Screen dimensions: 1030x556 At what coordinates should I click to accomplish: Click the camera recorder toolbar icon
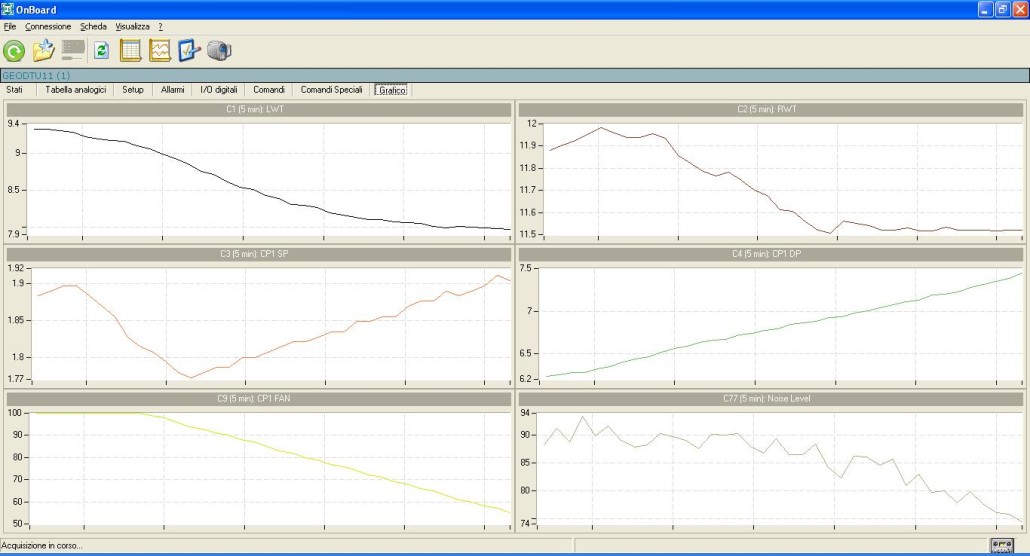pyautogui.click(x=219, y=50)
